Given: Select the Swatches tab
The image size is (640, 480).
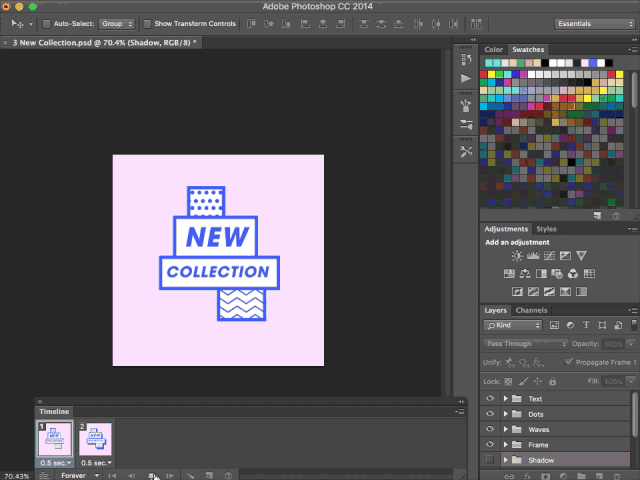Looking at the screenshot, I should [528, 49].
